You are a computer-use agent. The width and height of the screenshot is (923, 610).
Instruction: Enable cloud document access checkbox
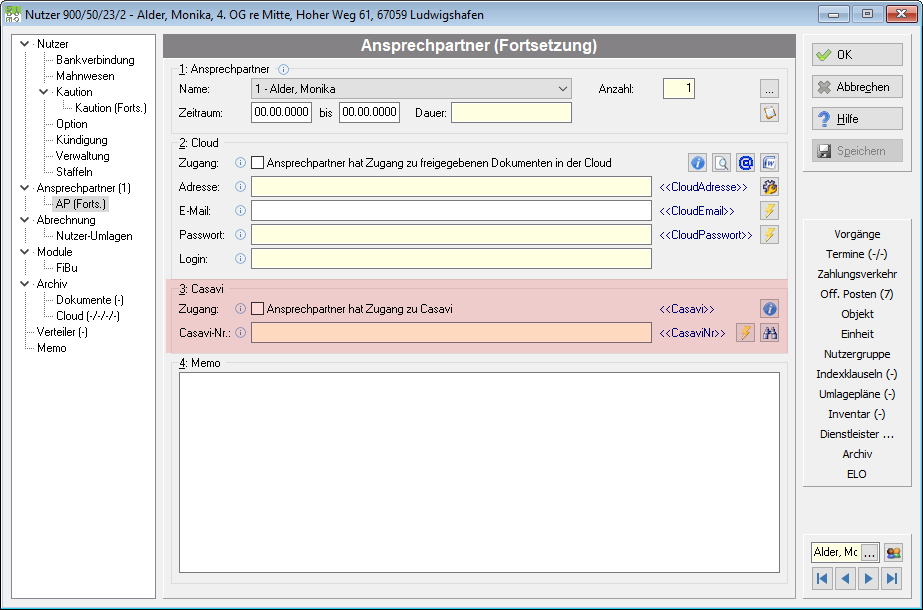(x=257, y=163)
